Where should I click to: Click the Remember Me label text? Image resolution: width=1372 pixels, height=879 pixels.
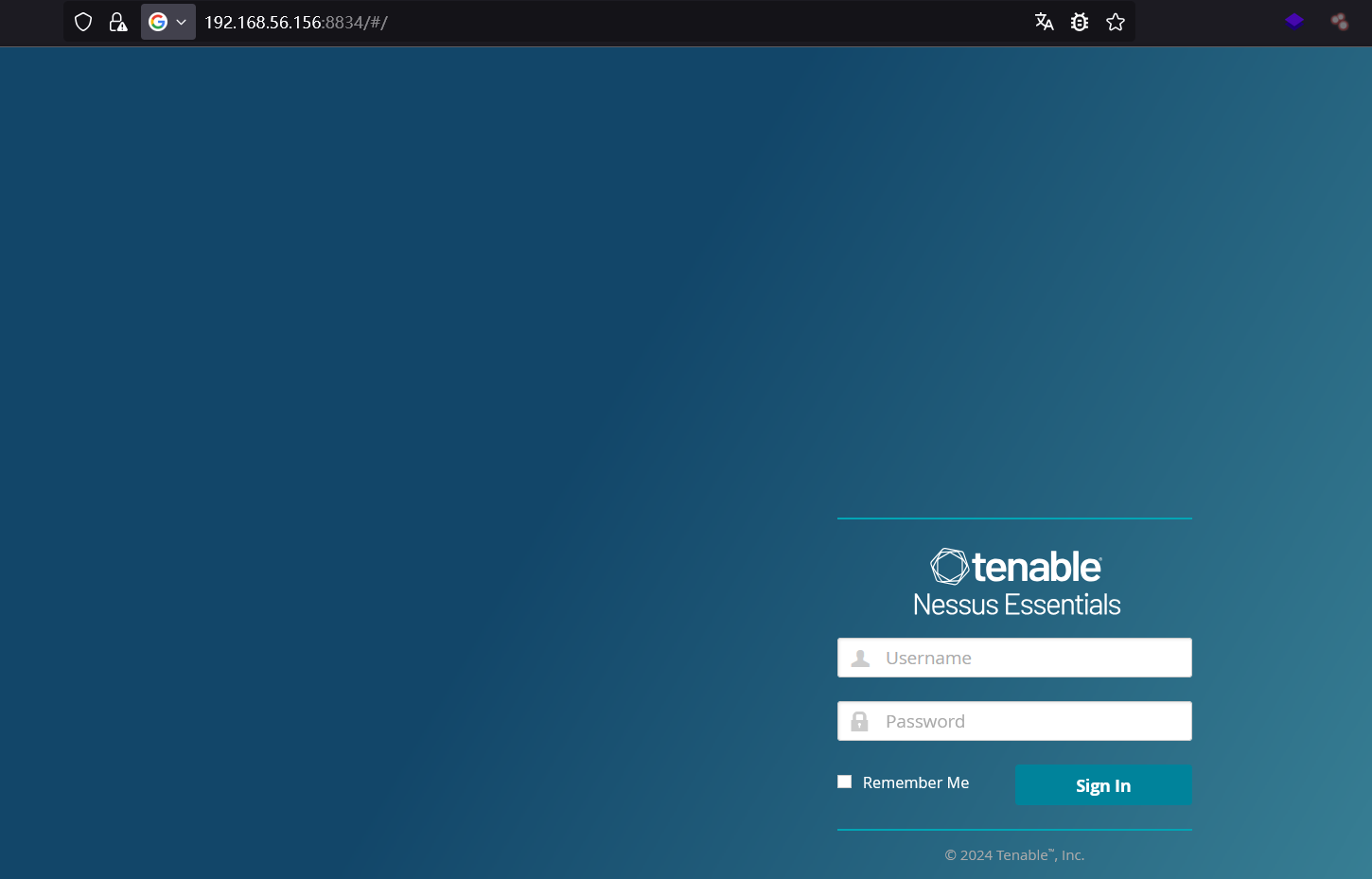coord(915,782)
